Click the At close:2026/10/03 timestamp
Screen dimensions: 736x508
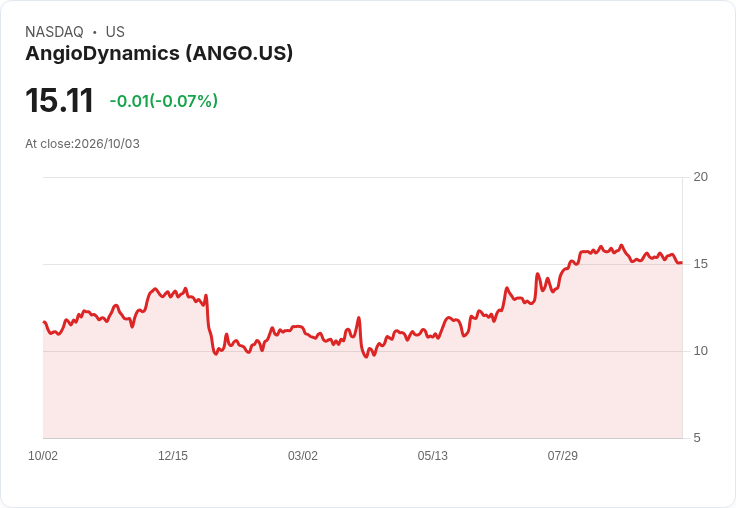pyautogui.click(x=83, y=144)
